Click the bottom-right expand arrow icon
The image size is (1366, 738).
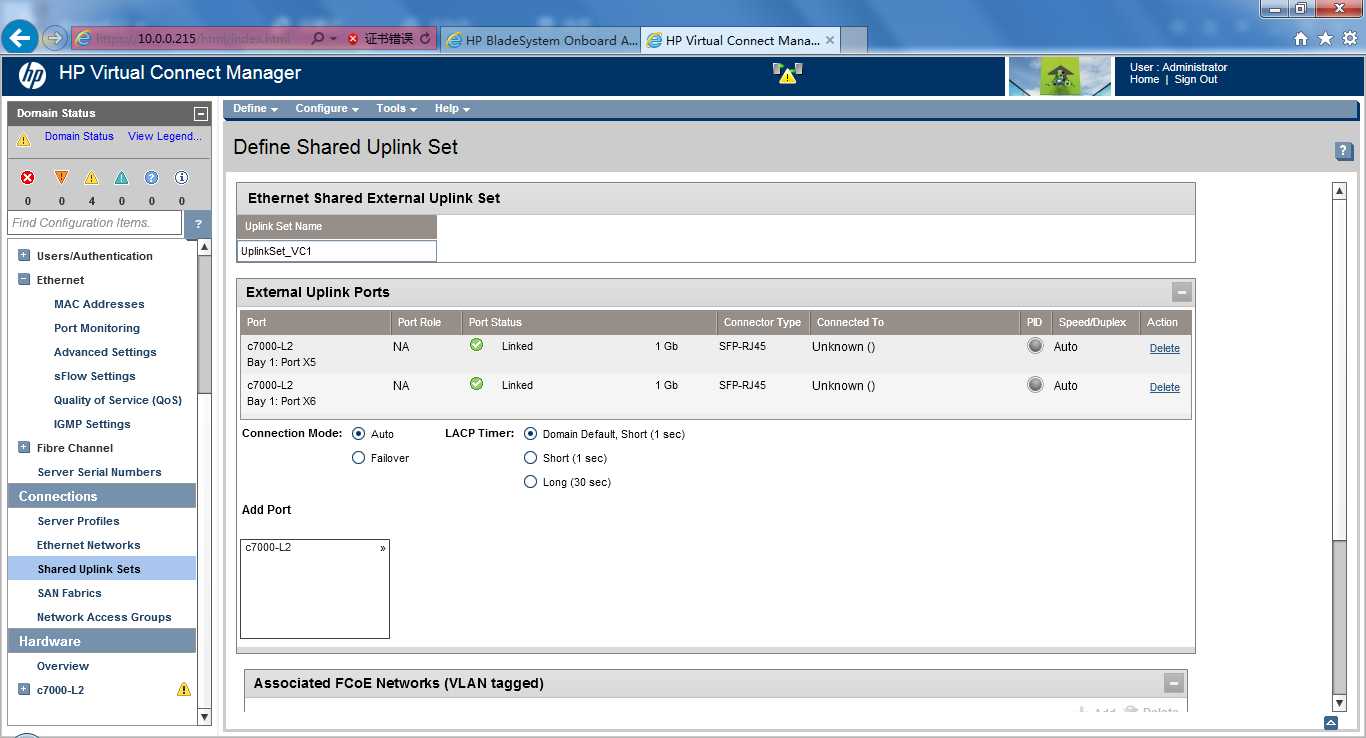(x=1331, y=722)
